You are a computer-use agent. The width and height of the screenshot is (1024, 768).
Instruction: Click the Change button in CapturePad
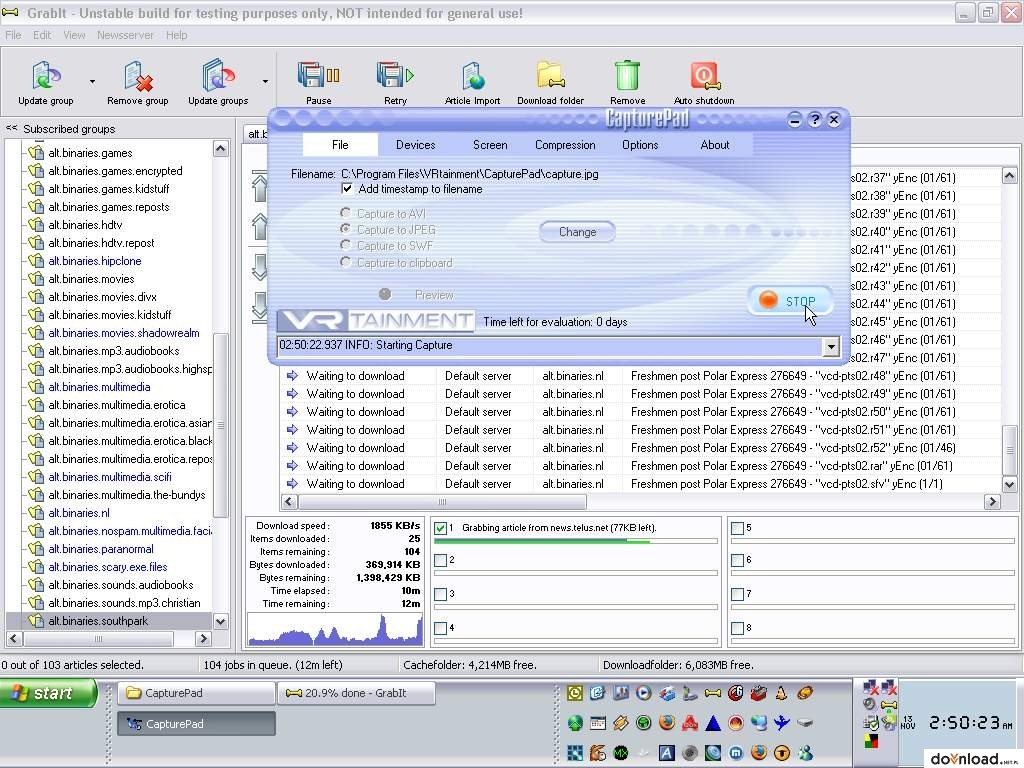coord(577,232)
